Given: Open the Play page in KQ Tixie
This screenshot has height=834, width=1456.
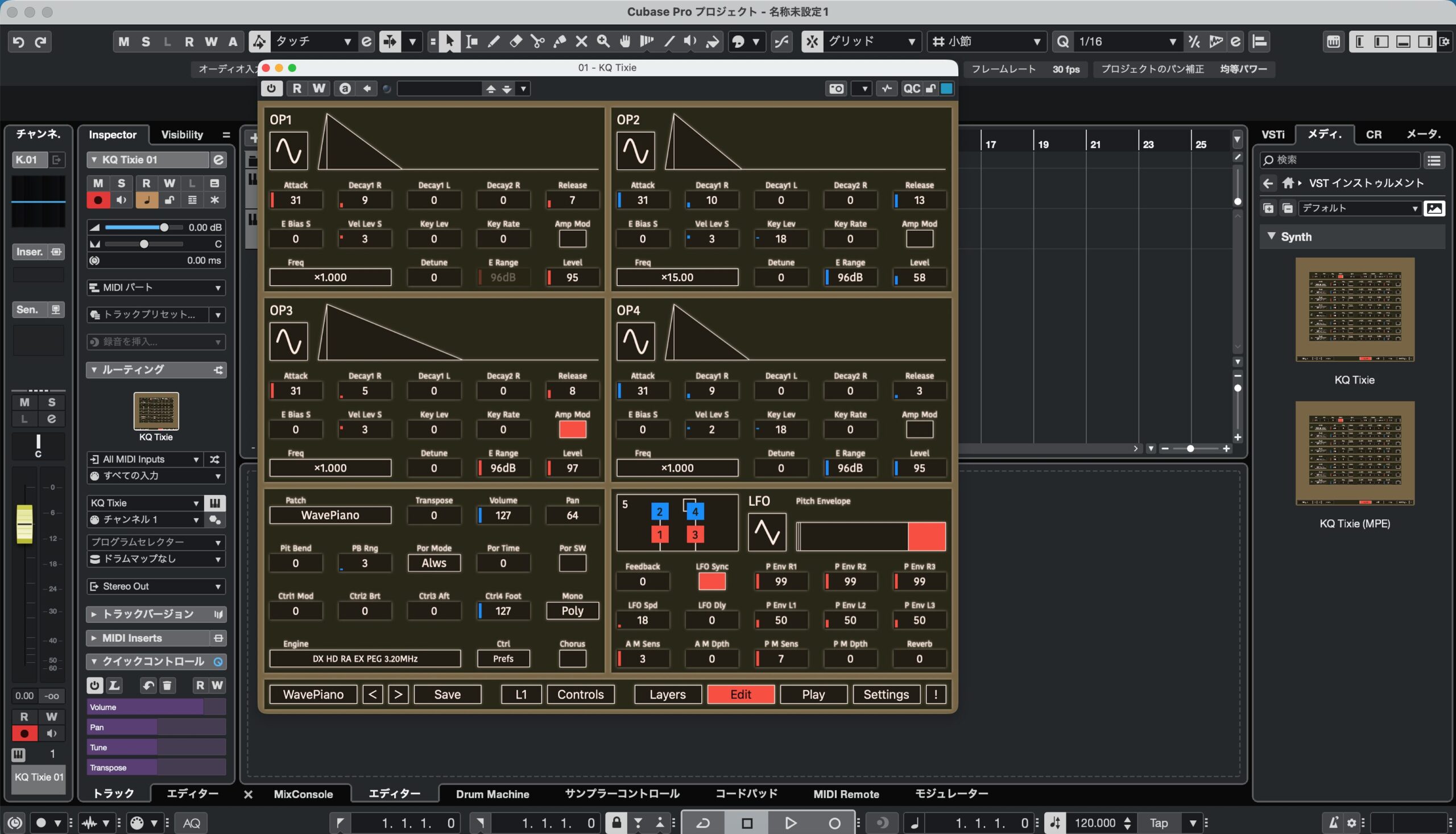Looking at the screenshot, I should pos(813,695).
